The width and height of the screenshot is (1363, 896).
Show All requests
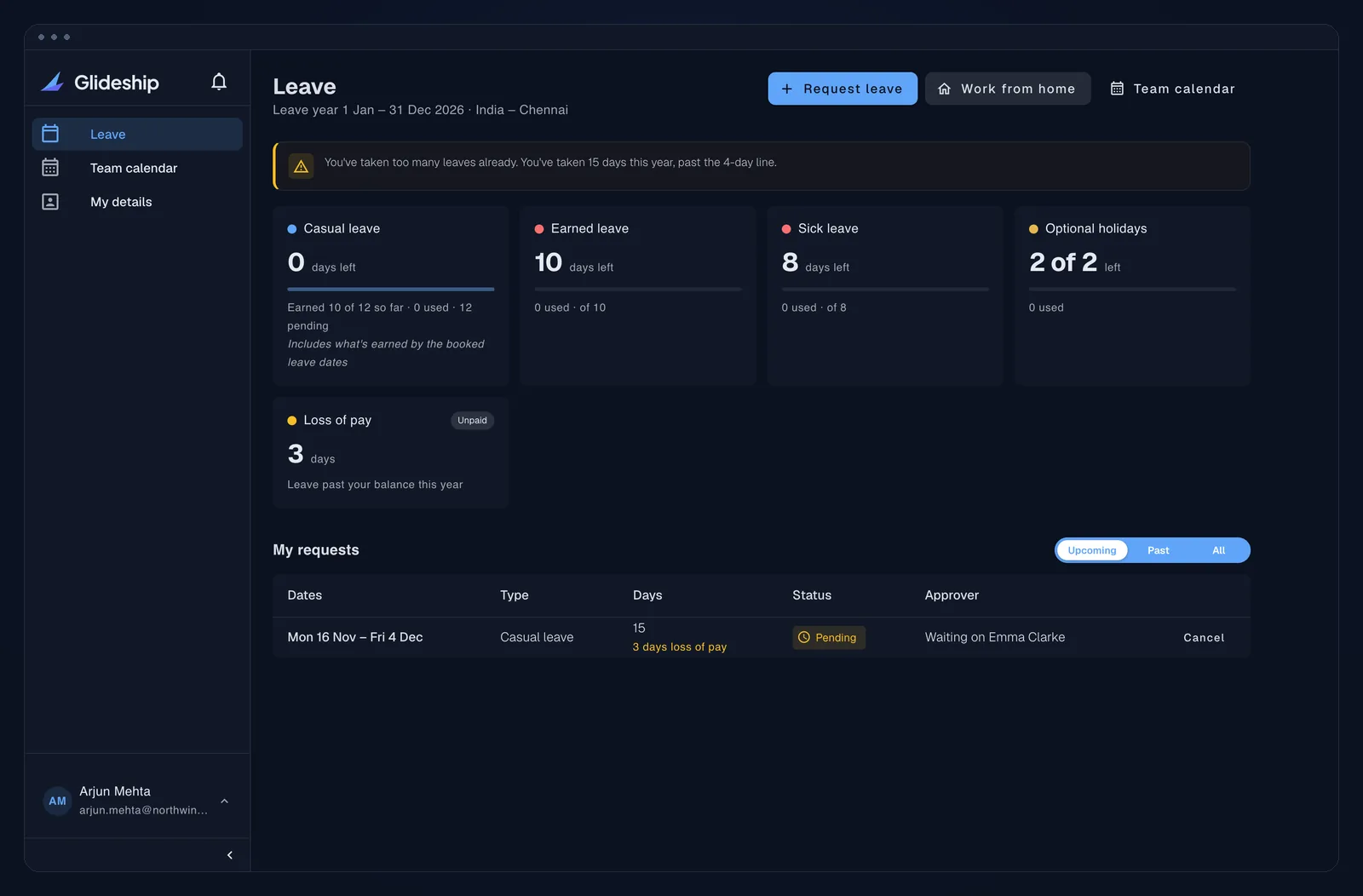[1219, 550]
